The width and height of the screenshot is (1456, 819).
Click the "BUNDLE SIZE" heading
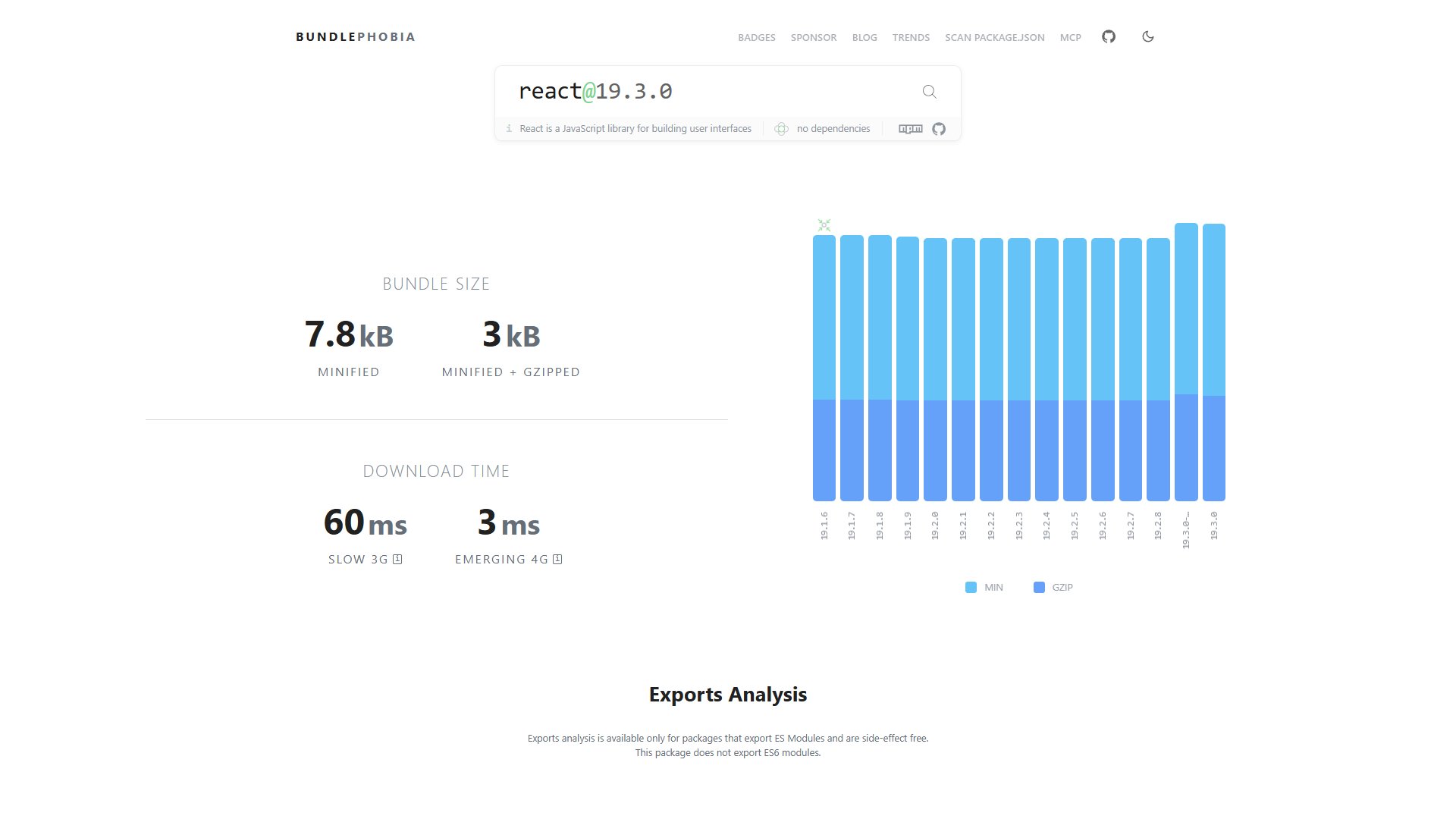coord(436,284)
